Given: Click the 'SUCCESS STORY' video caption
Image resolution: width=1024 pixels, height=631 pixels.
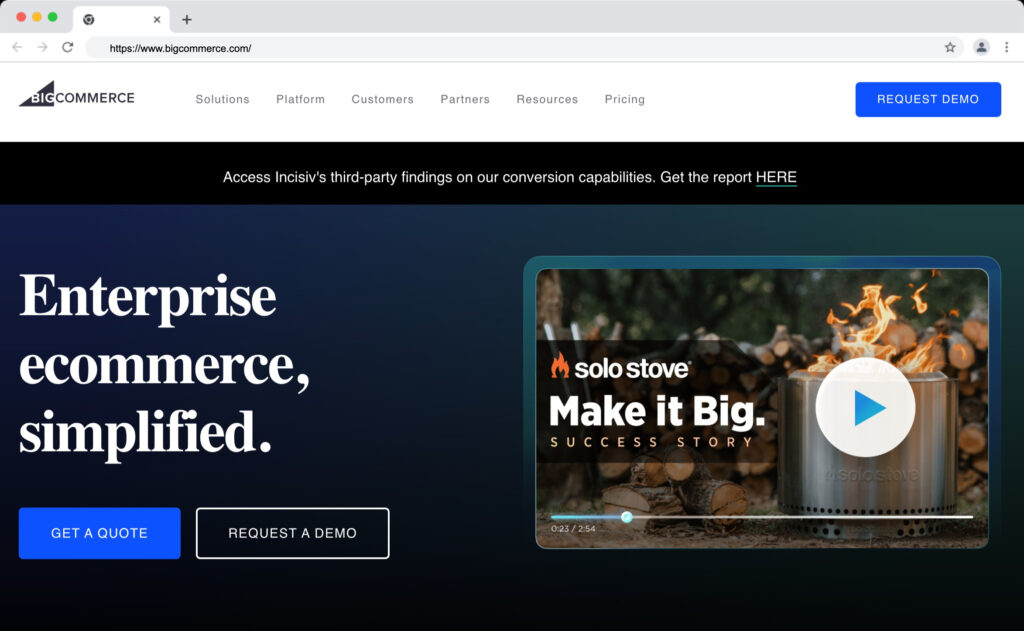Looking at the screenshot, I should (652, 442).
